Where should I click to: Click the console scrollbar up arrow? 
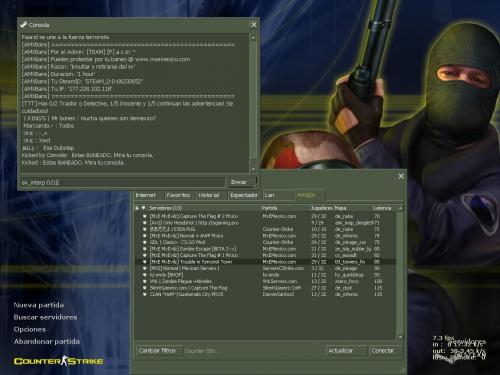point(253,38)
